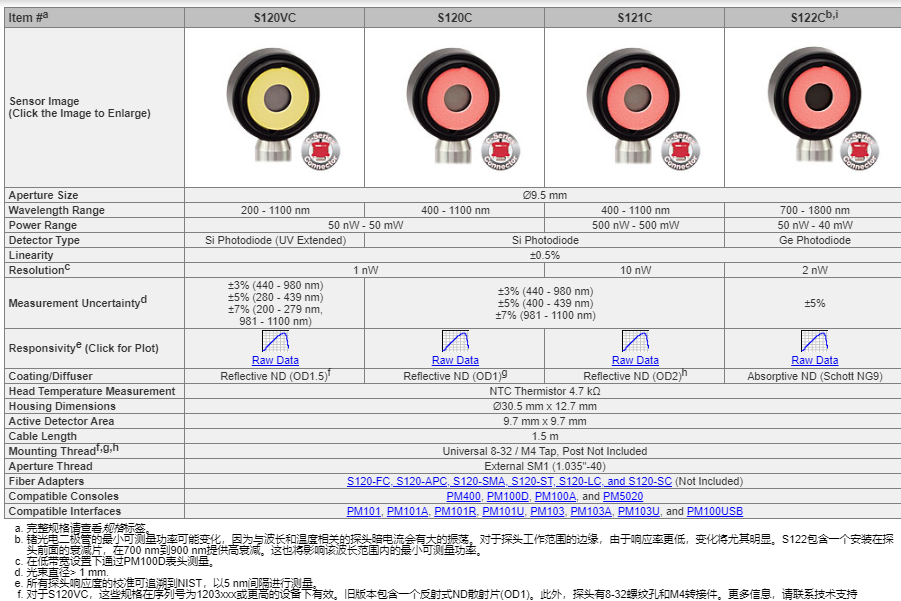Screen dimensions: 901x601
Task: Select the 'NTC Thermistor 4.7 kΩ' value
Action: [x=545, y=391]
